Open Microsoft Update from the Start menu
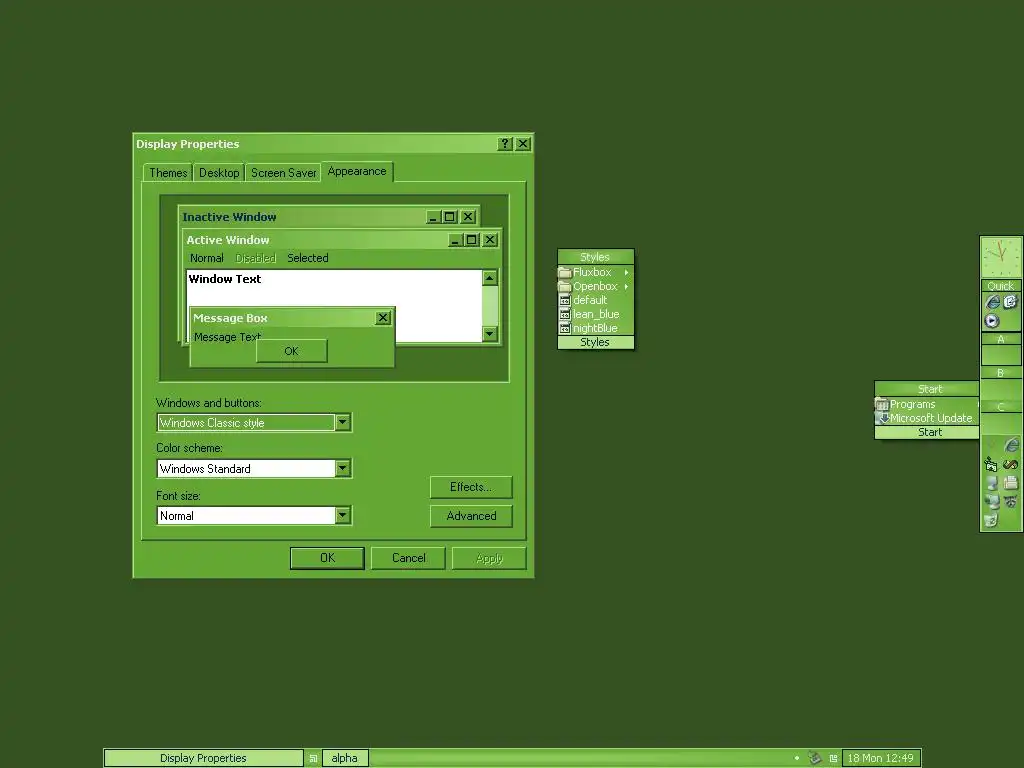This screenshot has width=1024, height=768. pyautogui.click(x=927, y=418)
